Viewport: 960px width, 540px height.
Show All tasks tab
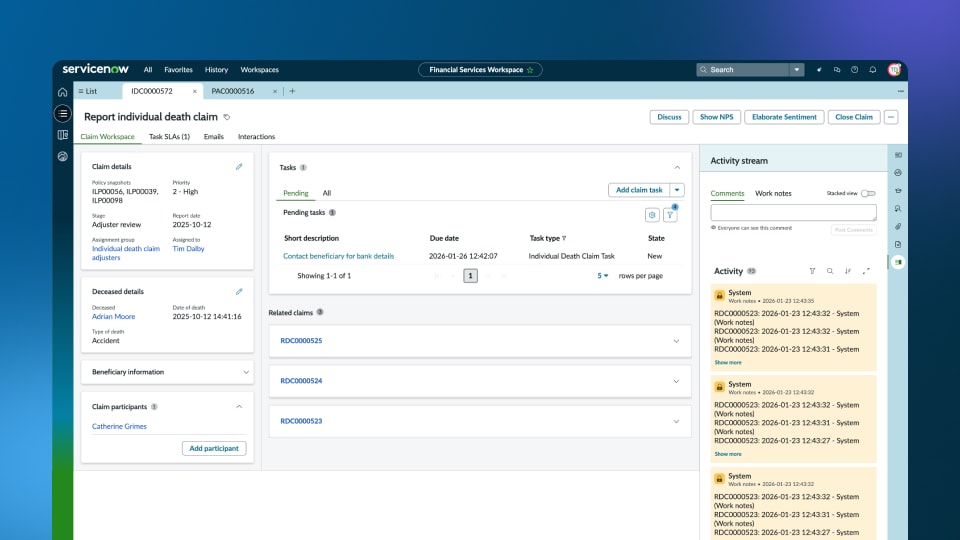(x=327, y=193)
